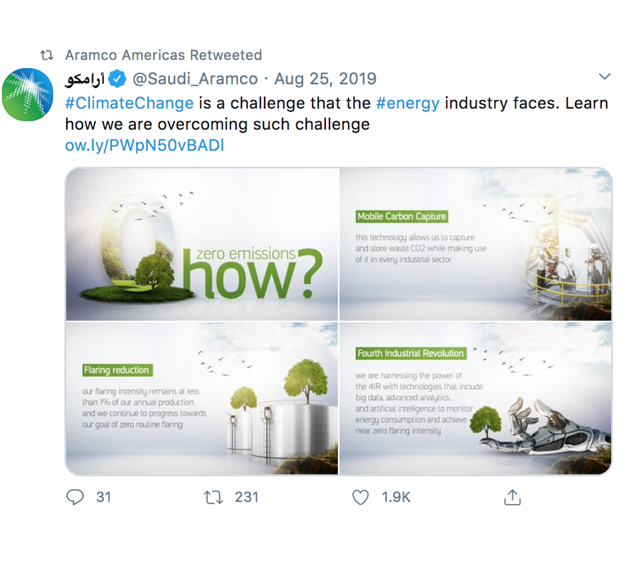
Task: Open the Fourth Industrial Revolution image
Action: pos(476,399)
